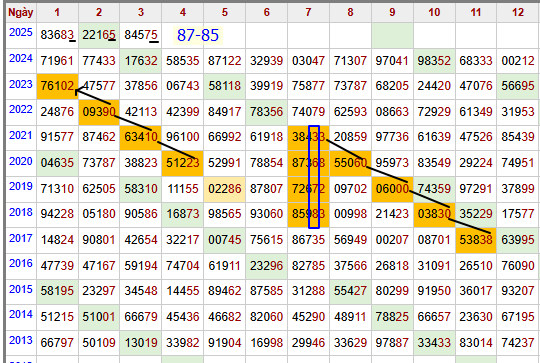The height and width of the screenshot is (363, 540).
Task: Select column header 4
Action: click(183, 12)
